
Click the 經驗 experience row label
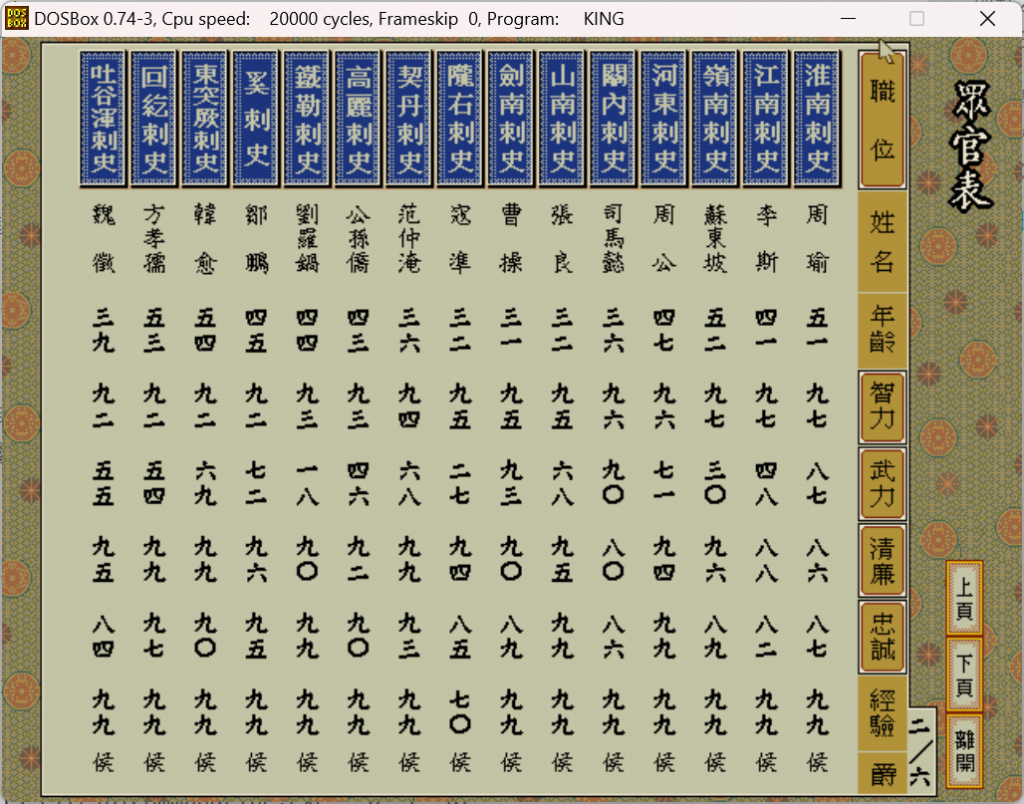(x=882, y=713)
